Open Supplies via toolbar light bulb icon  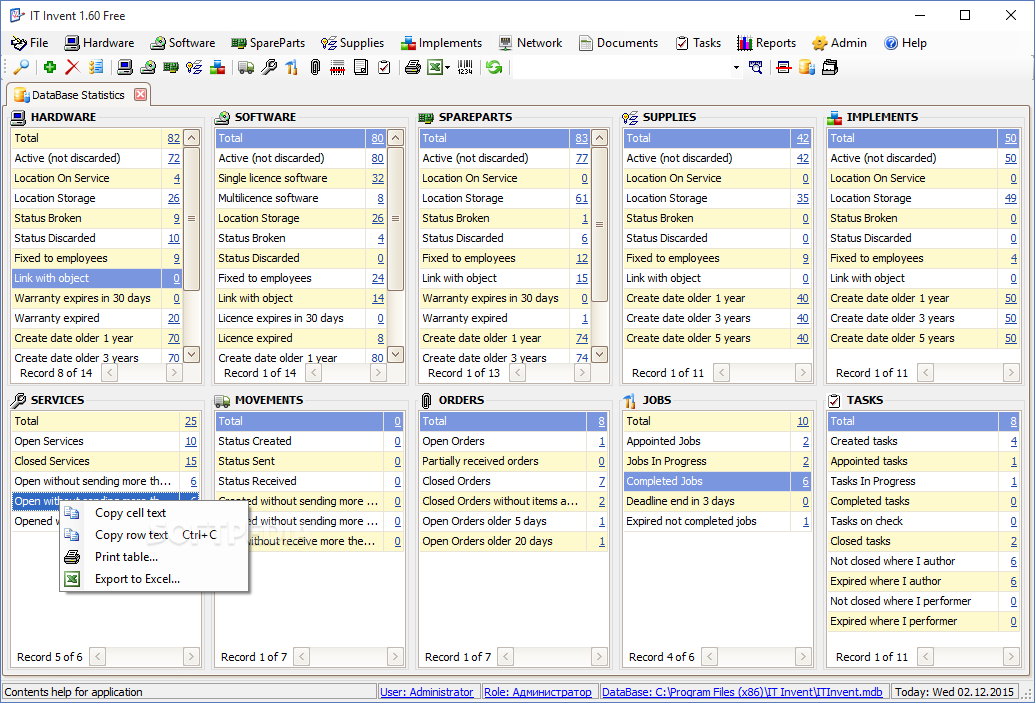[x=194, y=67]
